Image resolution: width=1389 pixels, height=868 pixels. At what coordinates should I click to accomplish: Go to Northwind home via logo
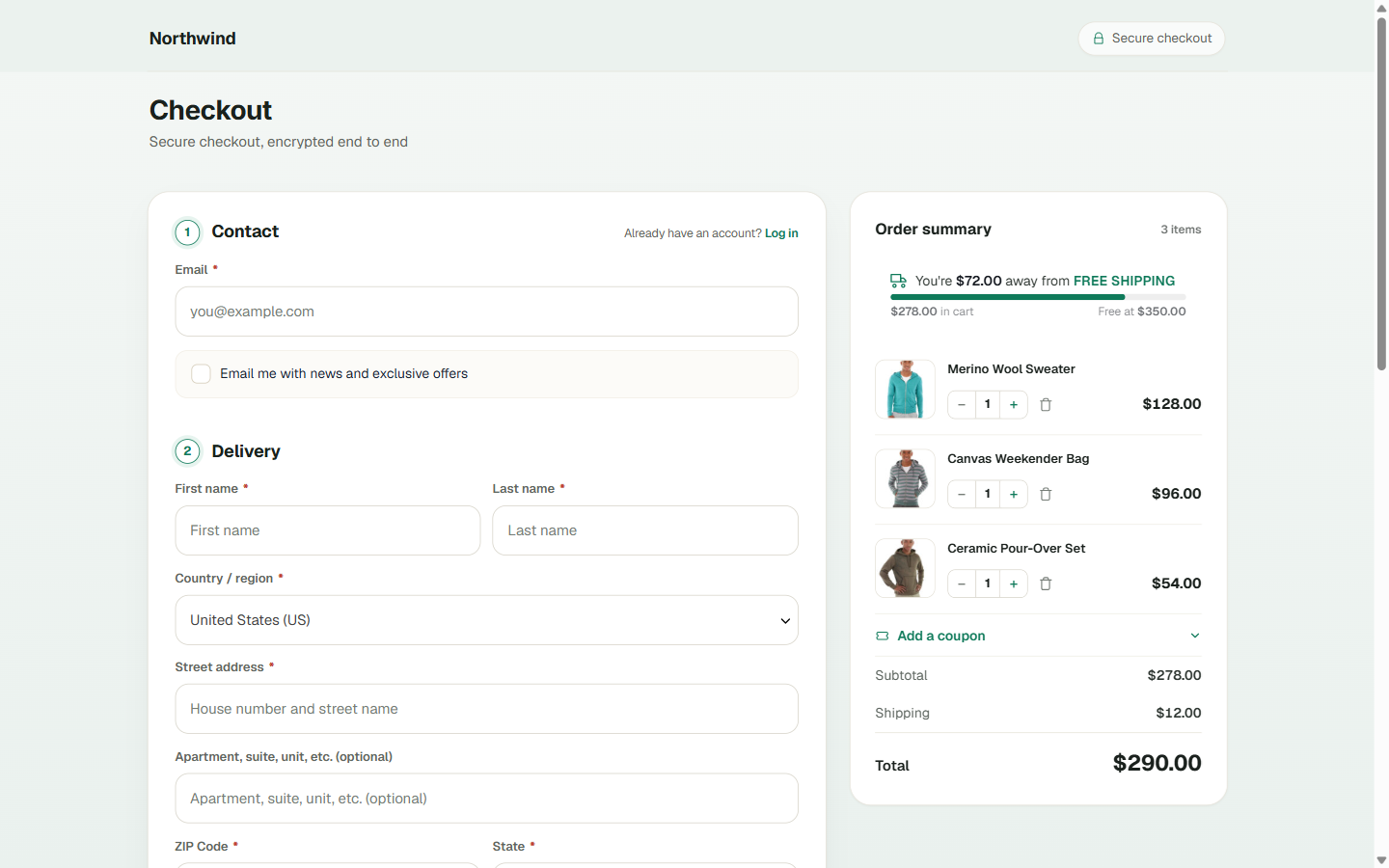pos(193,39)
